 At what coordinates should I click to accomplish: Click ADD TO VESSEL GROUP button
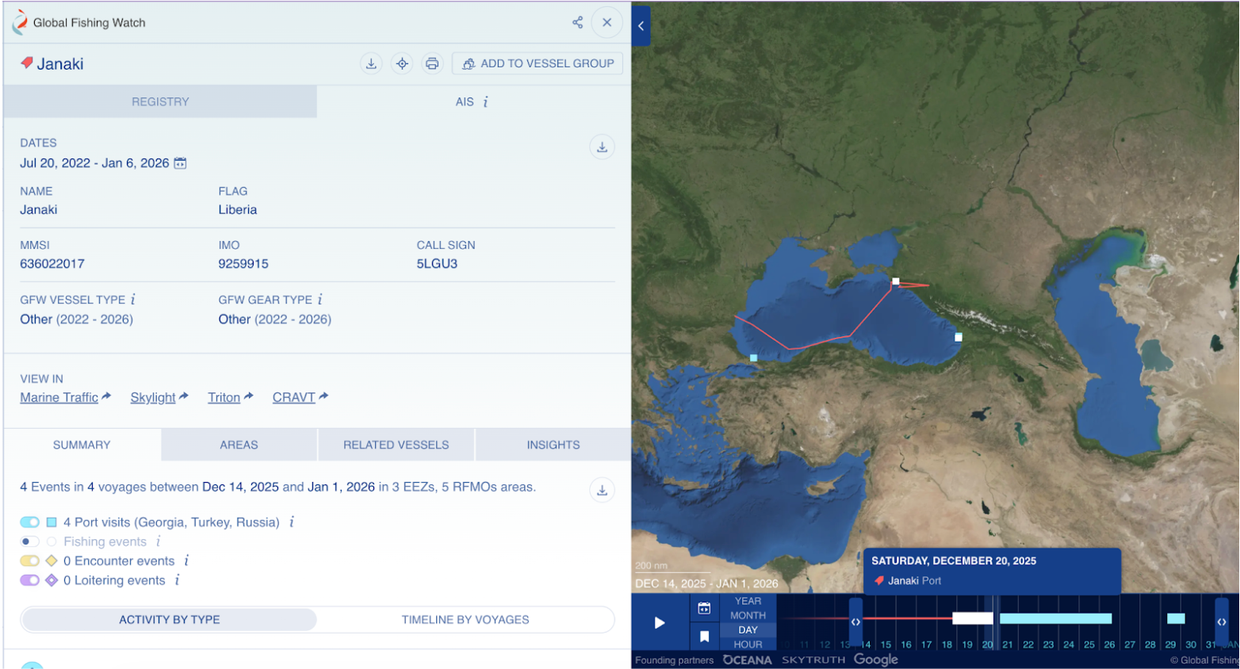tap(537, 64)
